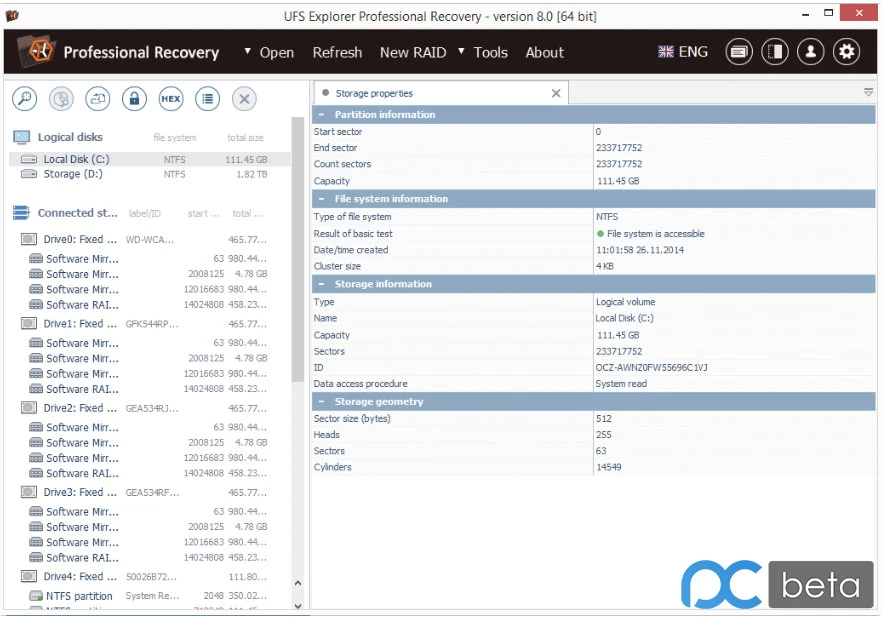This screenshot has height=620, width=883.
Task: Click the Drive0 hard disk icon
Action: (x=29, y=239)
